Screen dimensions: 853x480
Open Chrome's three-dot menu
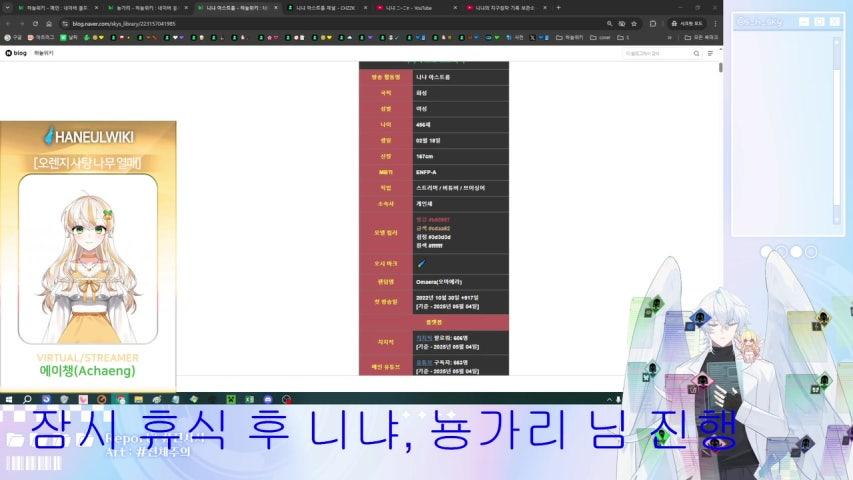point(715,24)
